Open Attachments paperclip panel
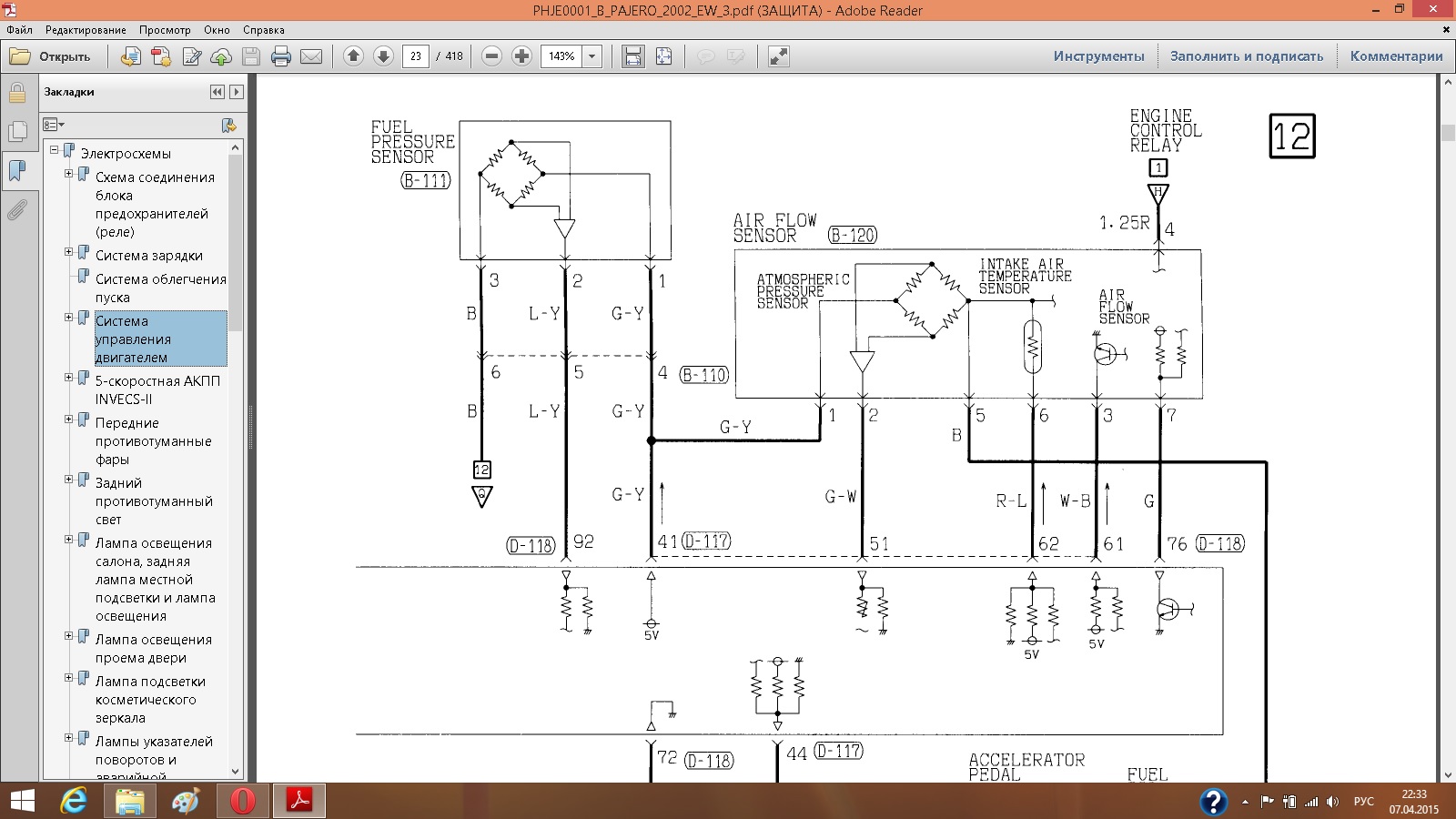1456x819 pixels. pos(16,210)
